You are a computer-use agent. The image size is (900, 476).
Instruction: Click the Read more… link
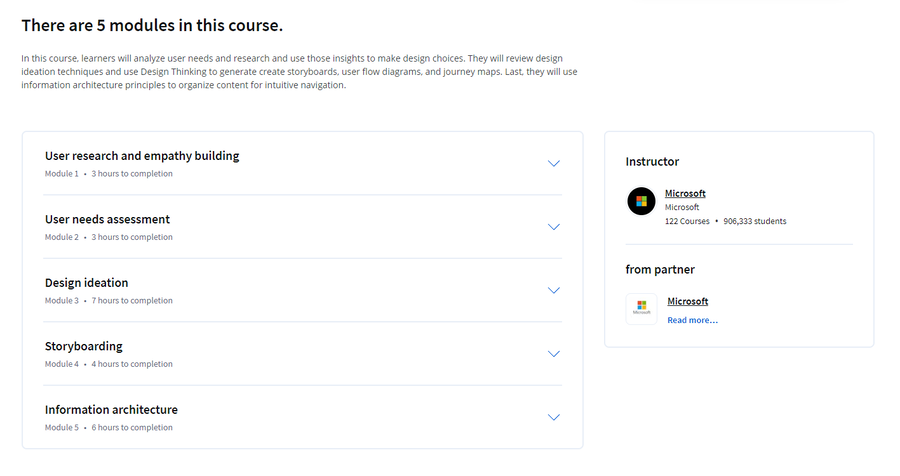tap(692, 320)
